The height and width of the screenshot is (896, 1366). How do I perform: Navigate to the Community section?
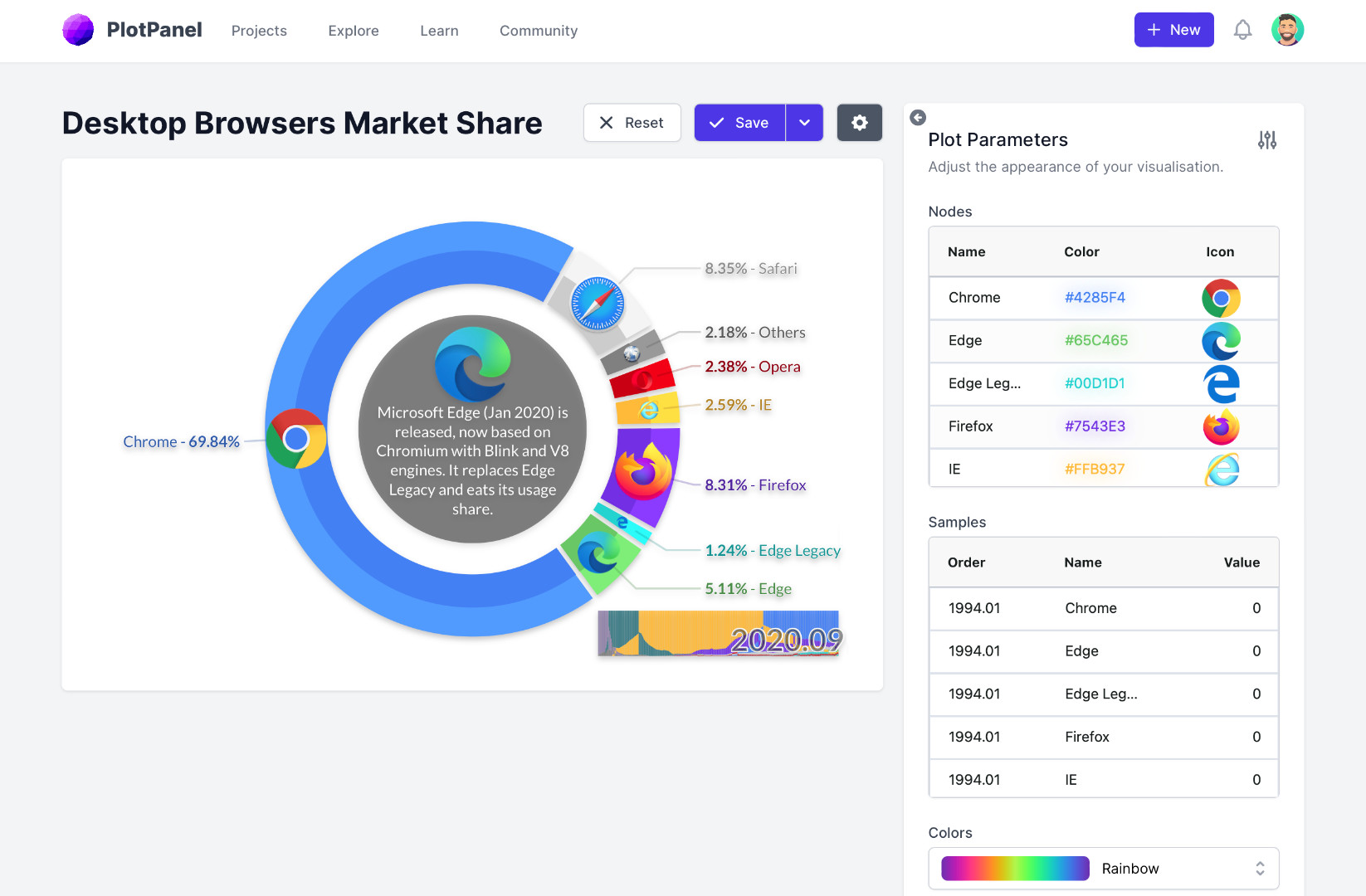pyautogui.click(x=538, y=31)
